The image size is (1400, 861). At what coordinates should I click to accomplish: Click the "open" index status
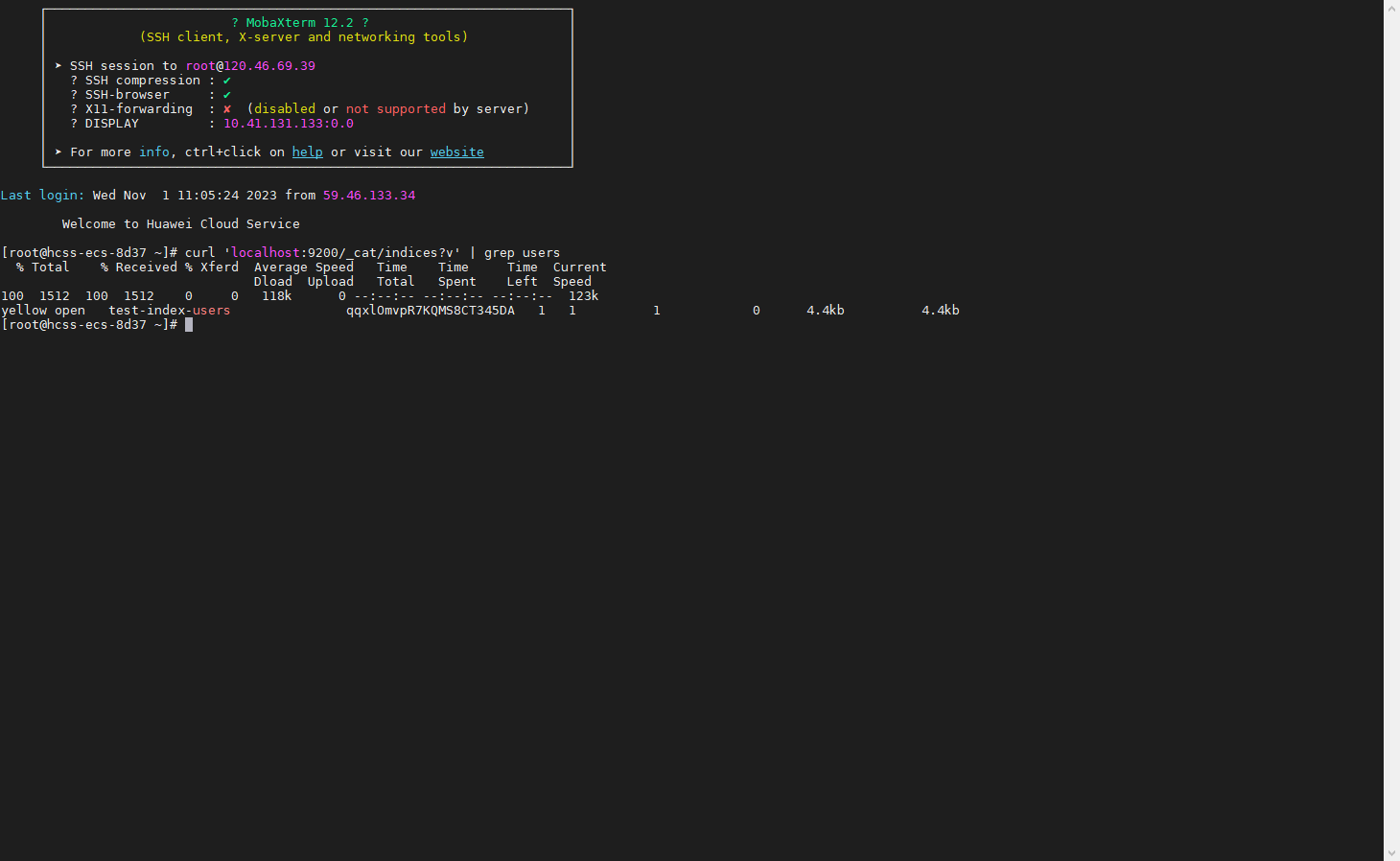tap(70, 311)
